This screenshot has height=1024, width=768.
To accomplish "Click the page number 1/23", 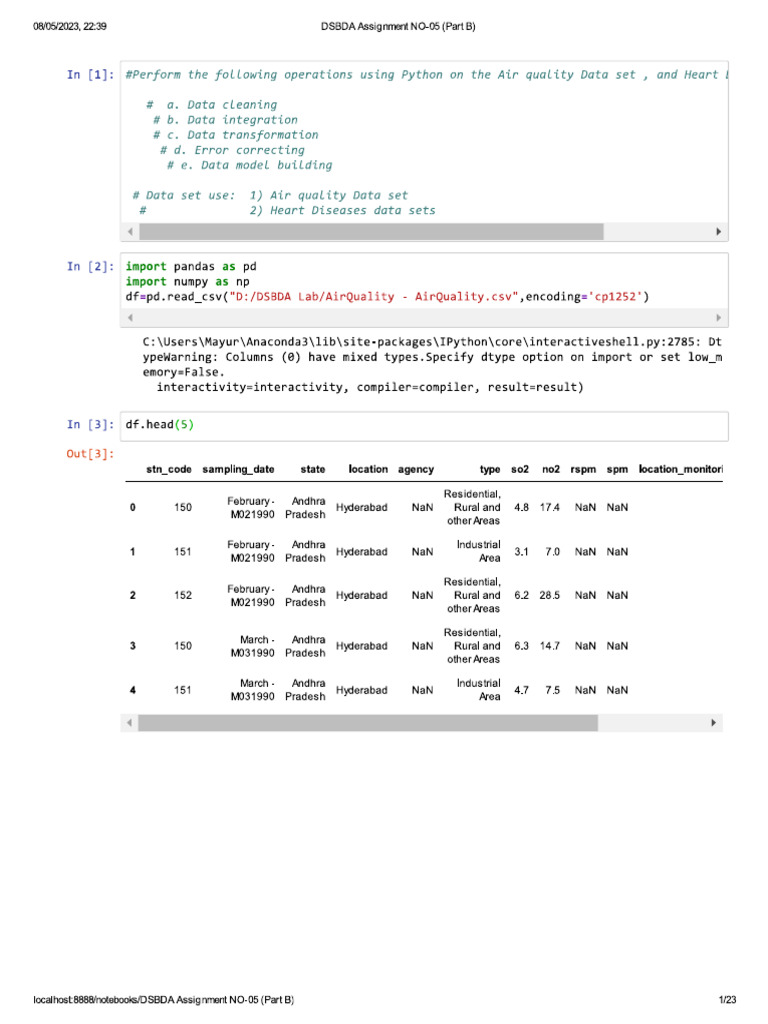I will pos(728,1000).
